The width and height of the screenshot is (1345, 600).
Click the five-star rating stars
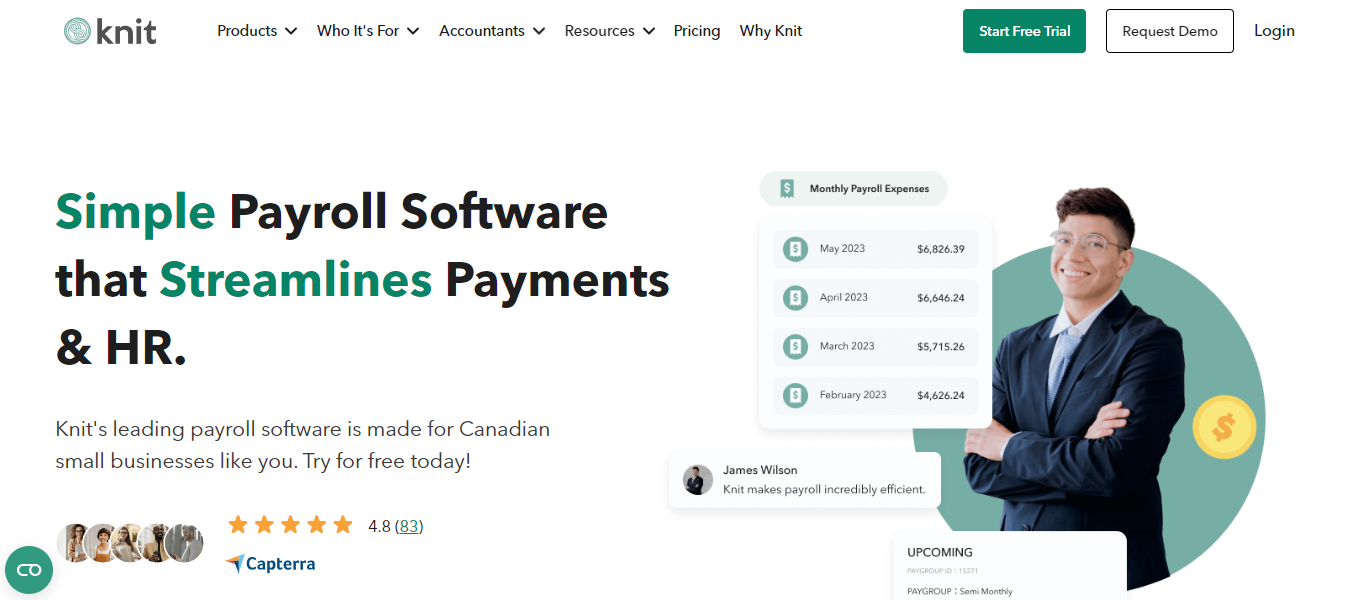[x=290, y=525]
